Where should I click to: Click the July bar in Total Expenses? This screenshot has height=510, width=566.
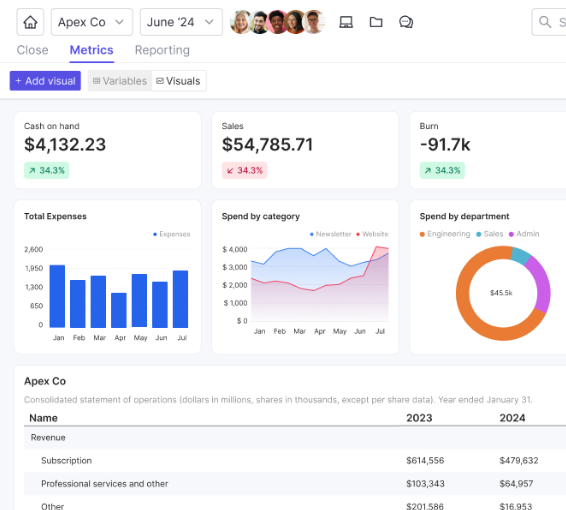click(180, 299)
